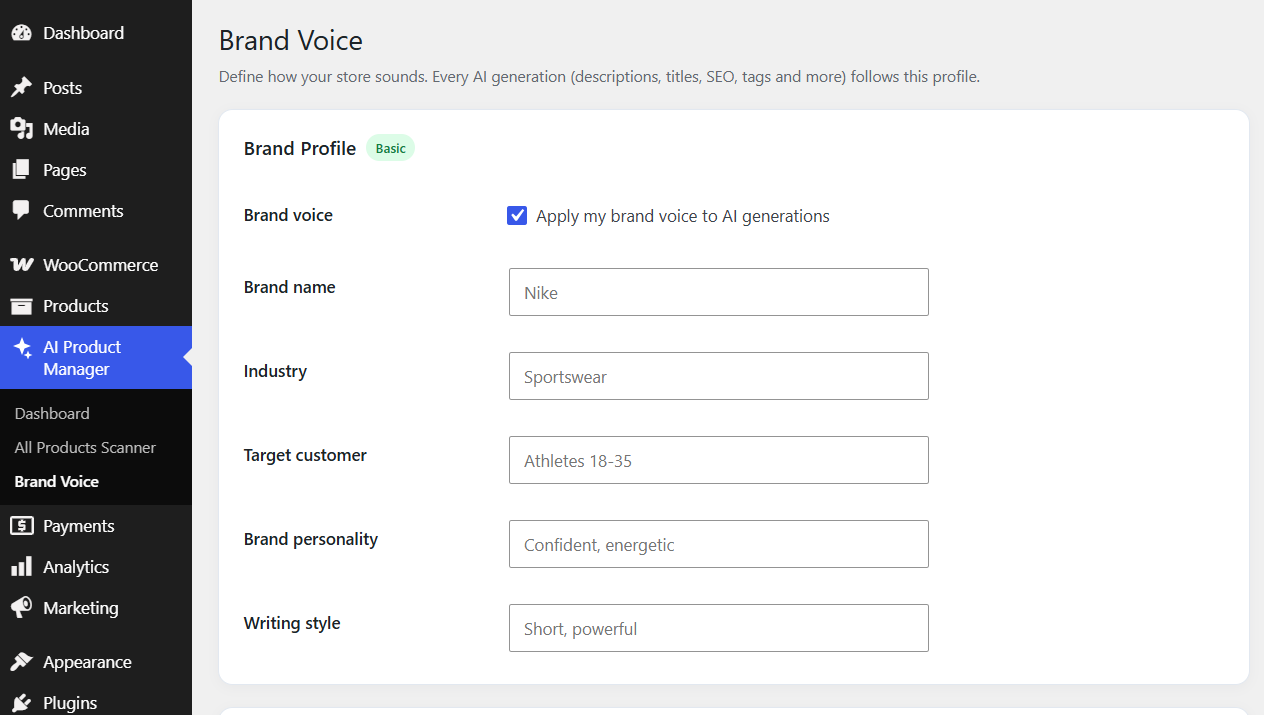Open the WooCommerce menu
Screen dimensions: 1264x715
point(96,265)
